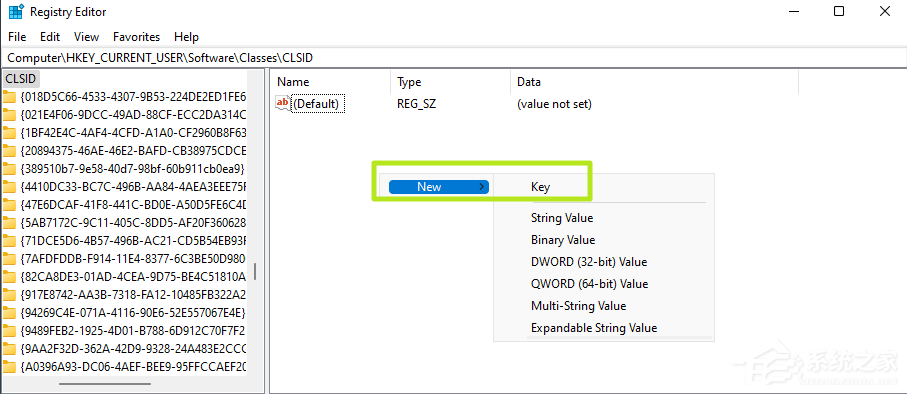Click folder icon of {389510b7-9e58-40d7 key
This screenshot has height=394, width=907.
(x=9, y=169)
